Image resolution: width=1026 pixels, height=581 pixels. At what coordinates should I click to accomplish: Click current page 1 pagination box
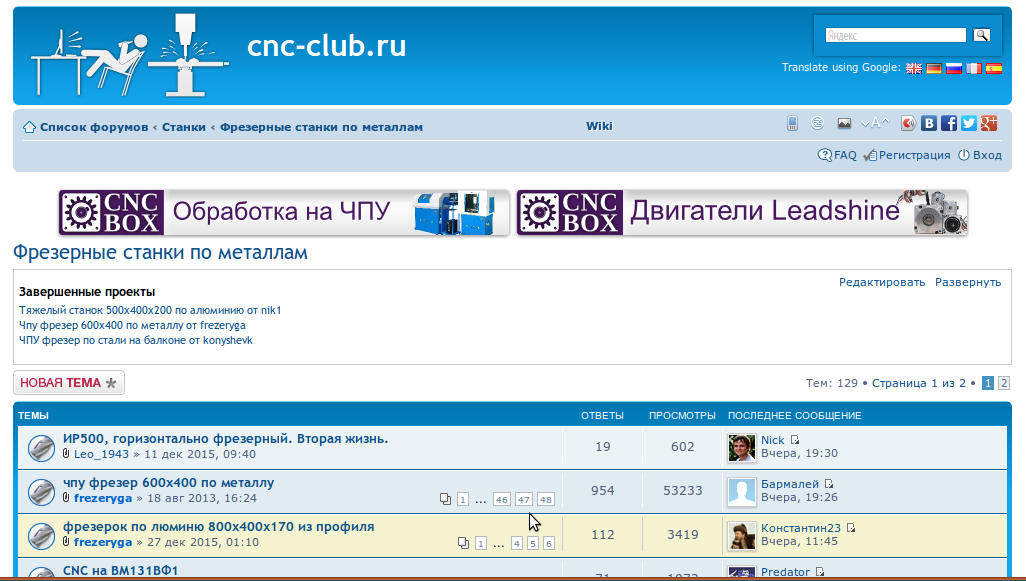click(x=987, y=383)
